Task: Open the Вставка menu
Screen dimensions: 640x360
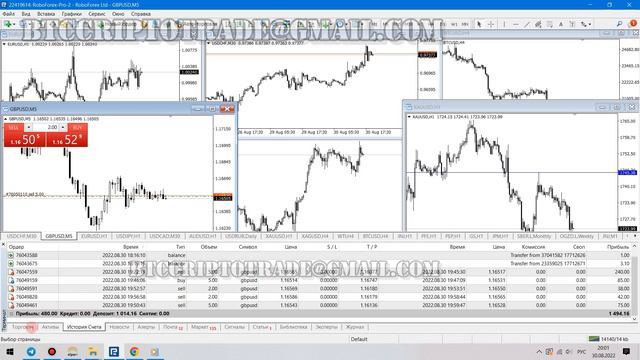Action: click(46, 14)
